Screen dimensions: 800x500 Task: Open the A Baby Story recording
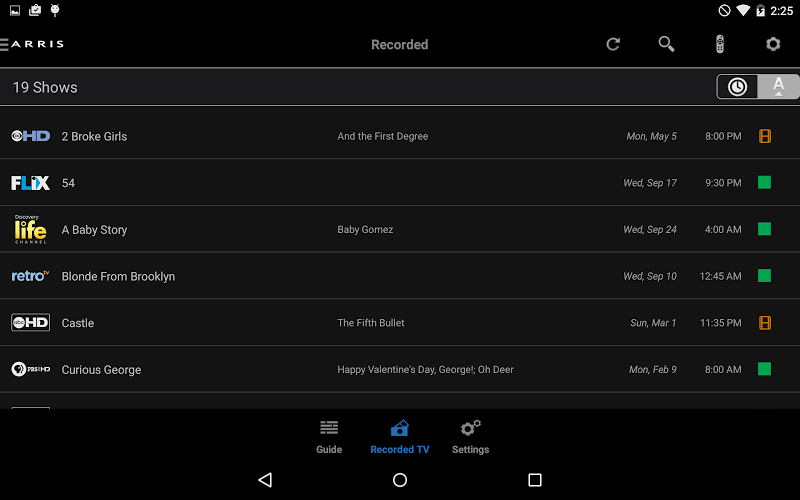(x=400, y=229)
